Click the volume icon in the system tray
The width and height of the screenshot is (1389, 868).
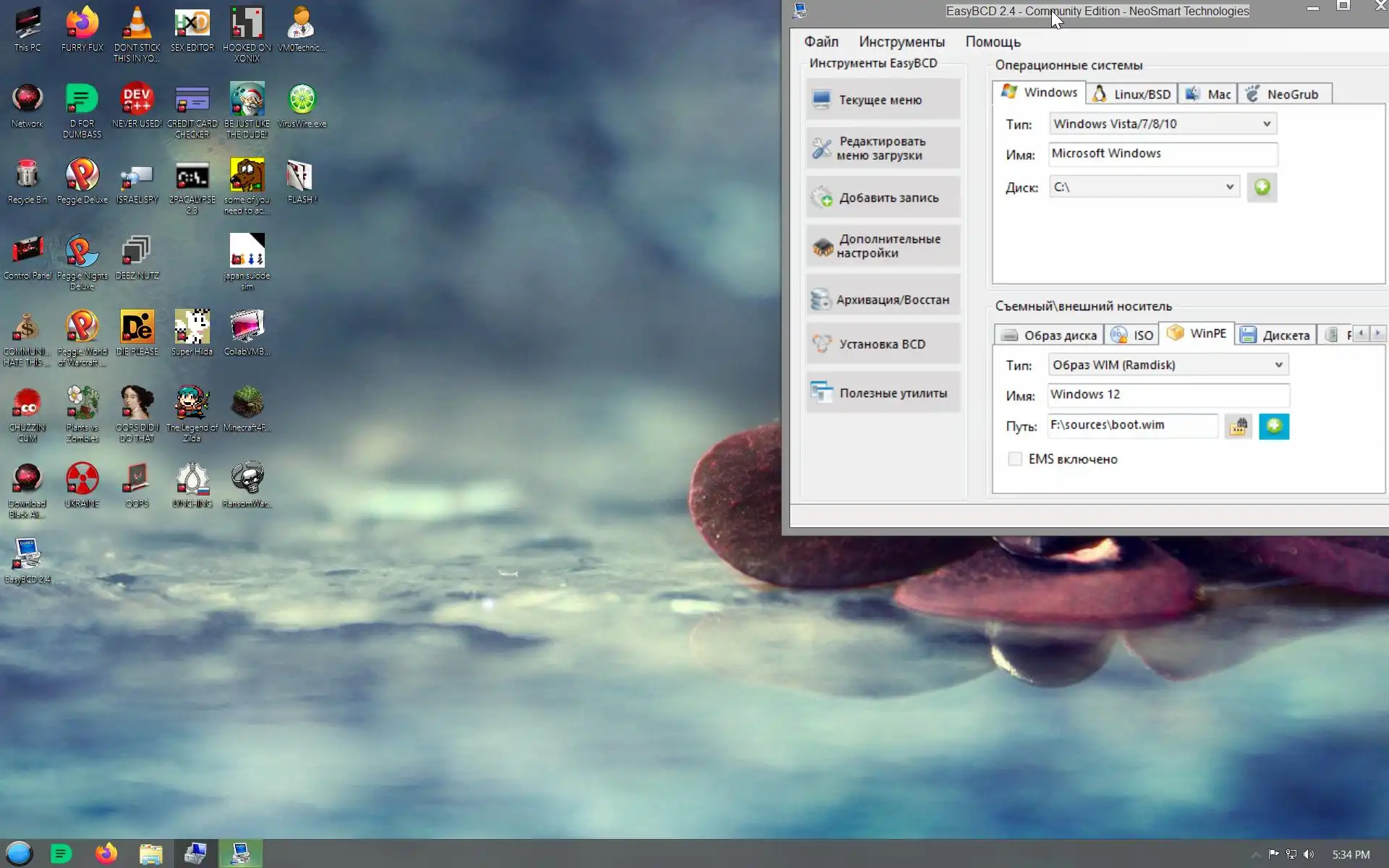pos(1309,854)
